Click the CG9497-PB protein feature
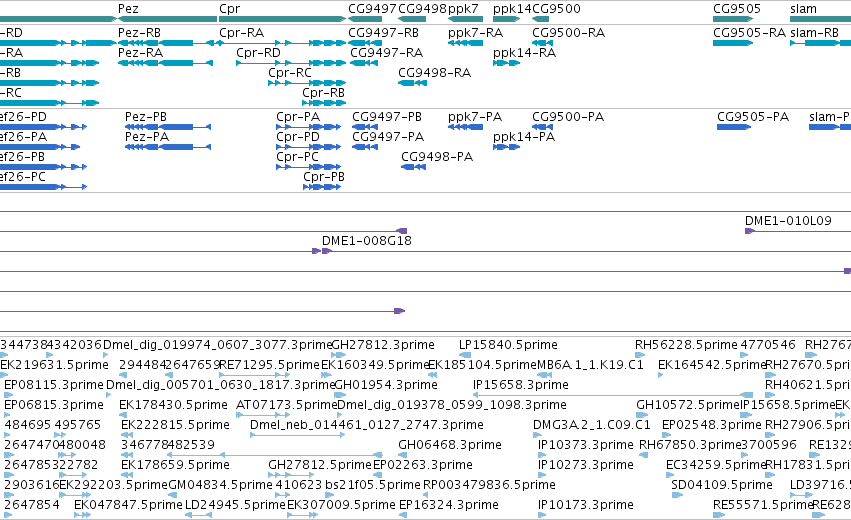Screen dimensions: 851x520 [x=365, y=127]
